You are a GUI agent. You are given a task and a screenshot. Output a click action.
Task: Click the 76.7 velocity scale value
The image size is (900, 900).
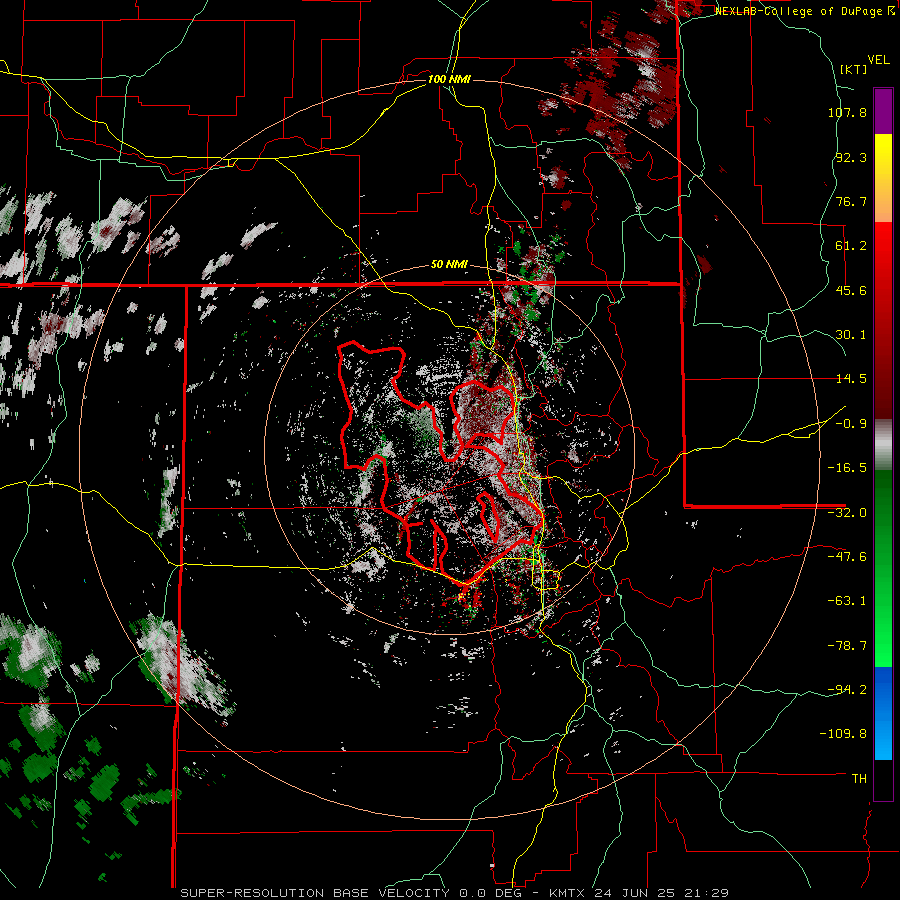pyautogui.click(x=851, y=201)
